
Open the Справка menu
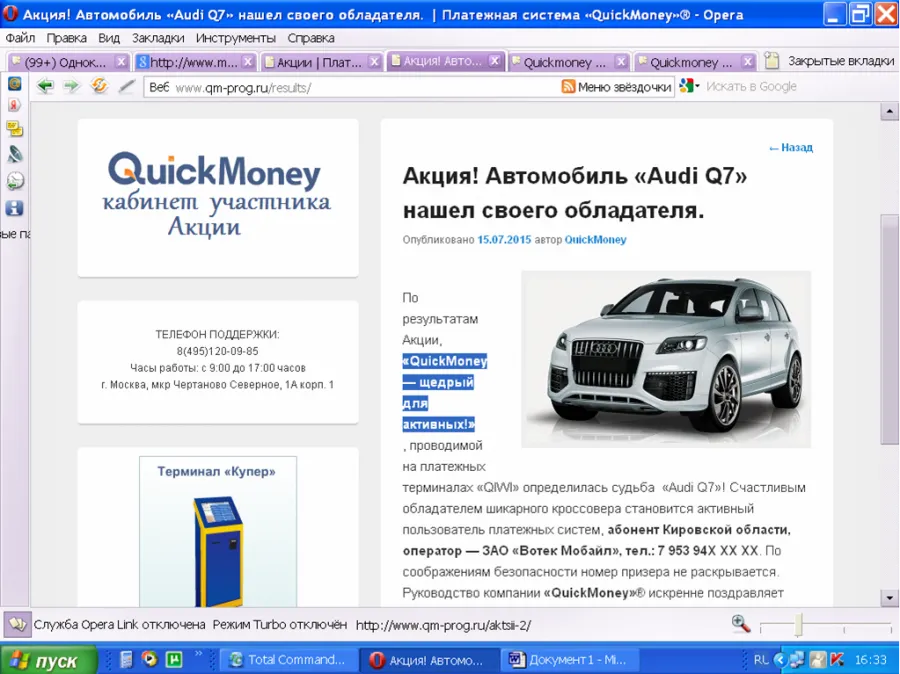click(x=311, y=38)
